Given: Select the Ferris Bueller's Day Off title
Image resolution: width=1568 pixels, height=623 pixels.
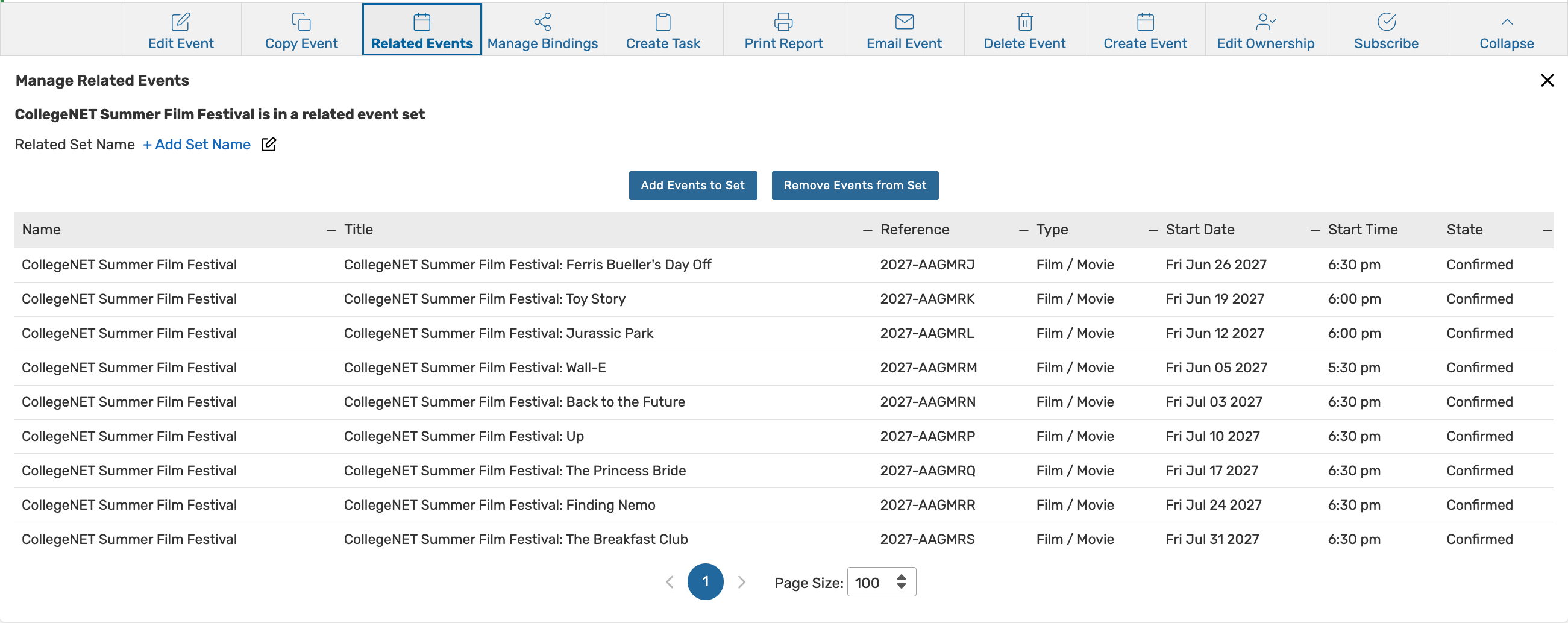Looking at the screenshot, I should (x=528, y=265).
